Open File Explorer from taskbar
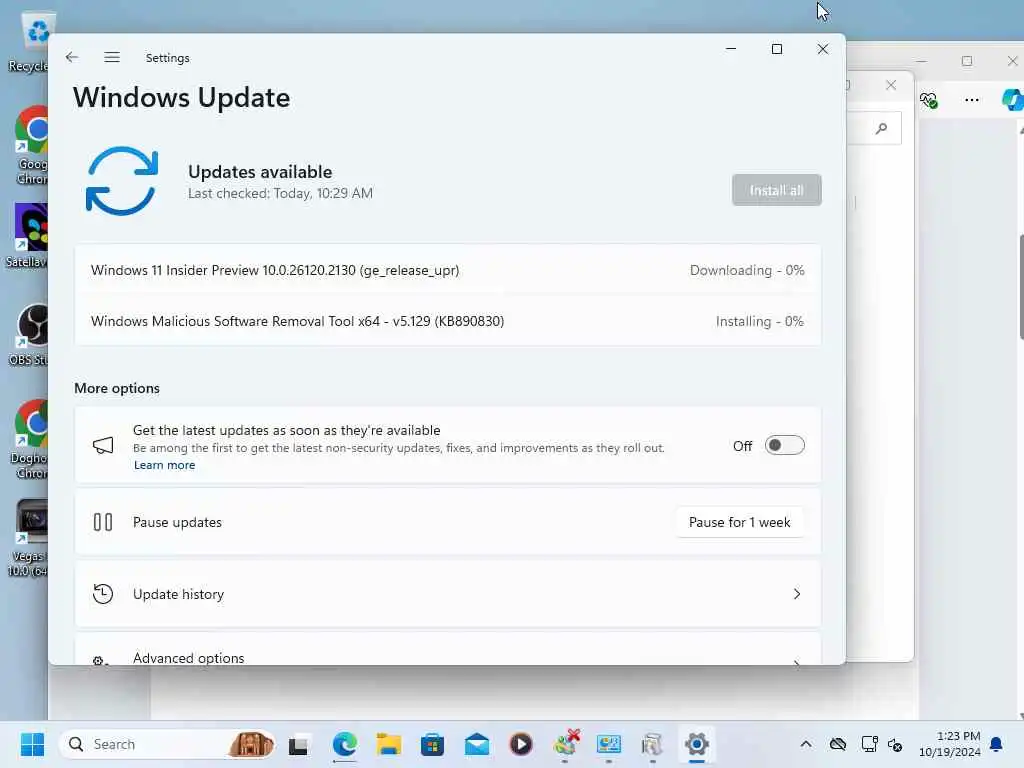 (x=389, y=744)
